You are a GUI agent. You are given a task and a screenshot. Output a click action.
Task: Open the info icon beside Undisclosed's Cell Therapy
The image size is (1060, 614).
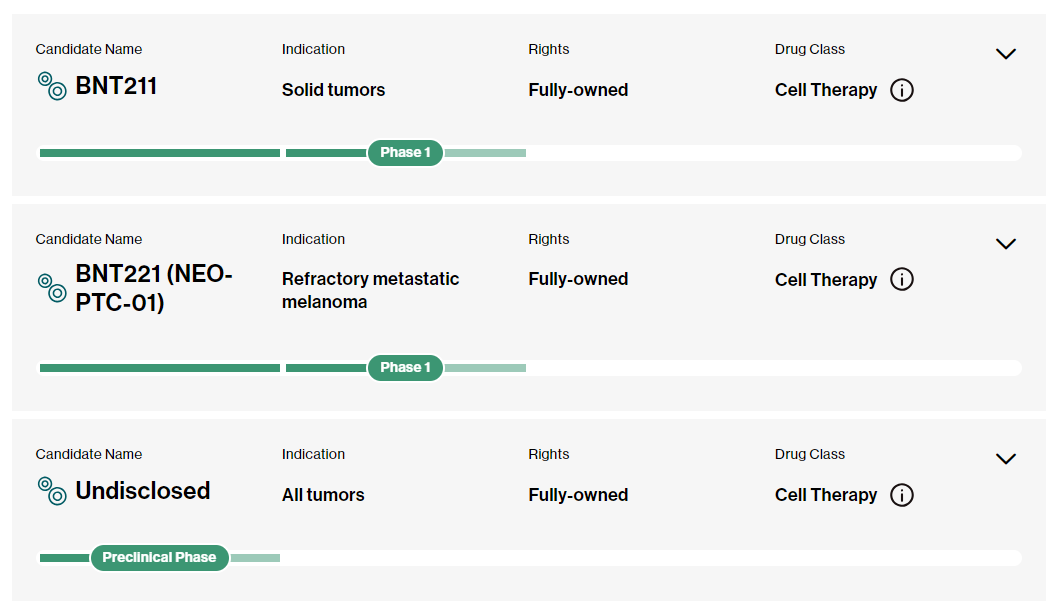(902, 495)
